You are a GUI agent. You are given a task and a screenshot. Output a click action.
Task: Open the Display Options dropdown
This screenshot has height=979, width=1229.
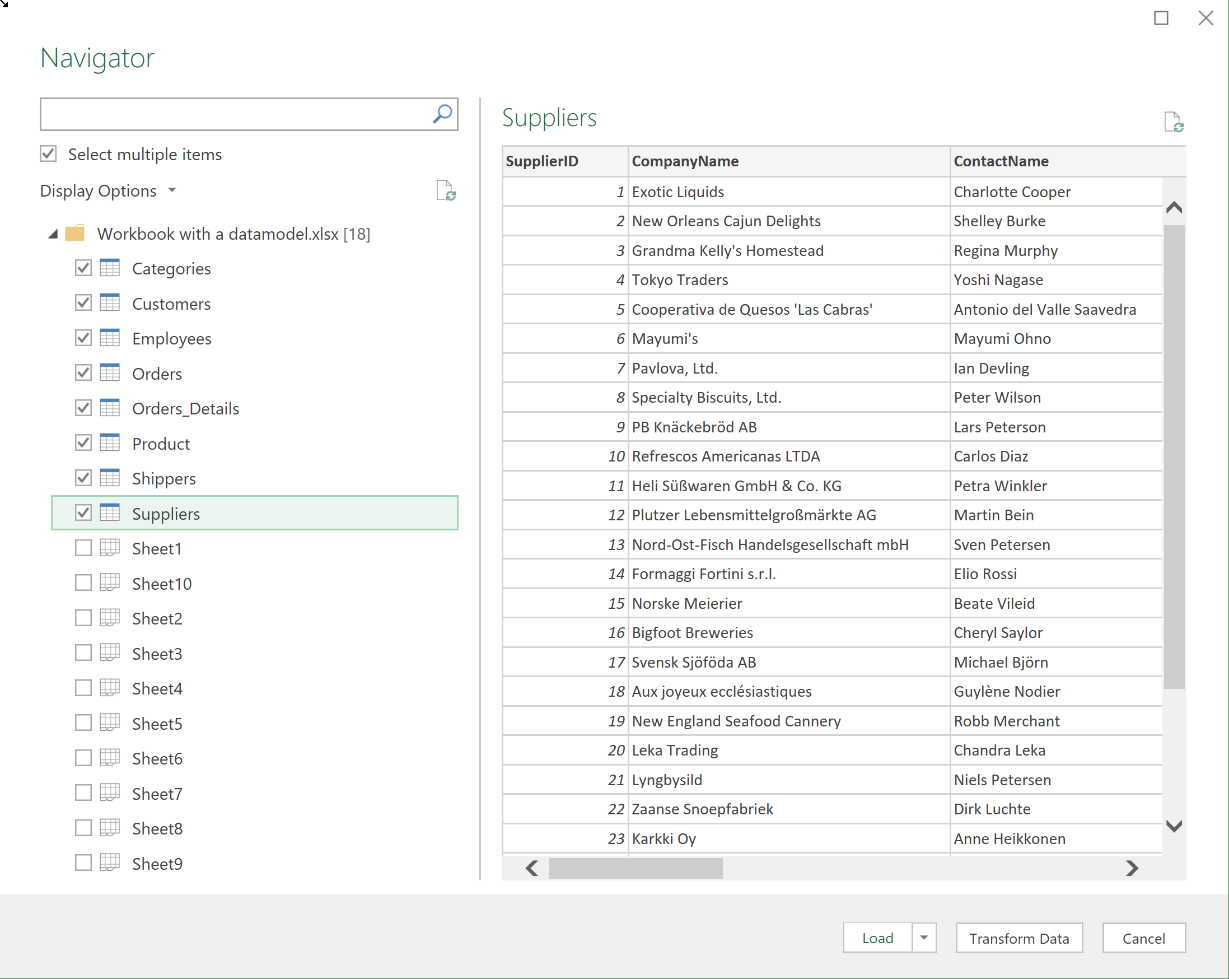coord(108,191)
